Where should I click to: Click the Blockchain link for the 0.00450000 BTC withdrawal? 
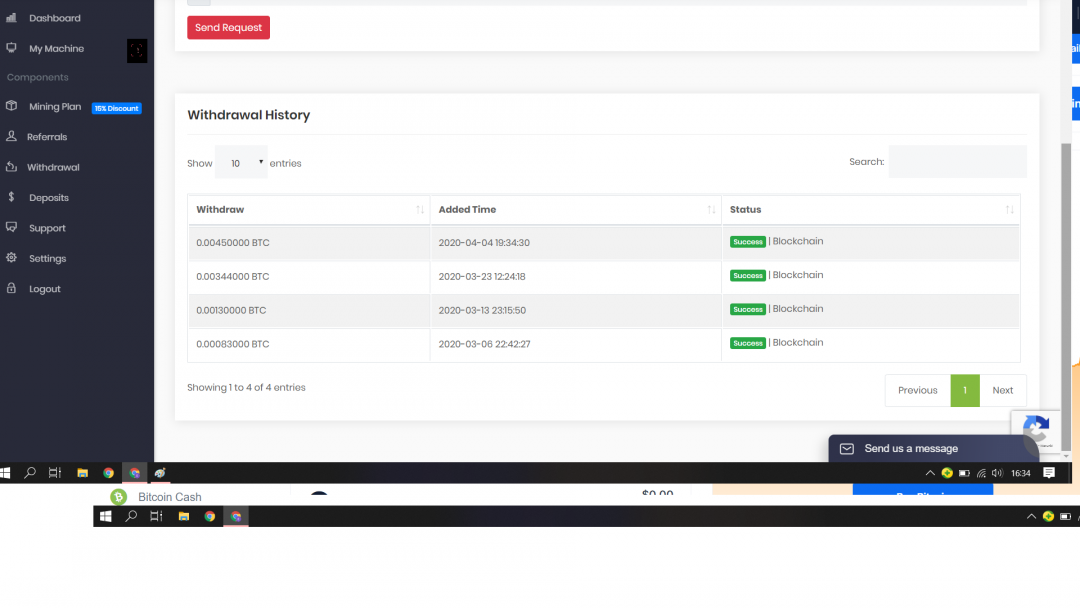tap(798, 241)
